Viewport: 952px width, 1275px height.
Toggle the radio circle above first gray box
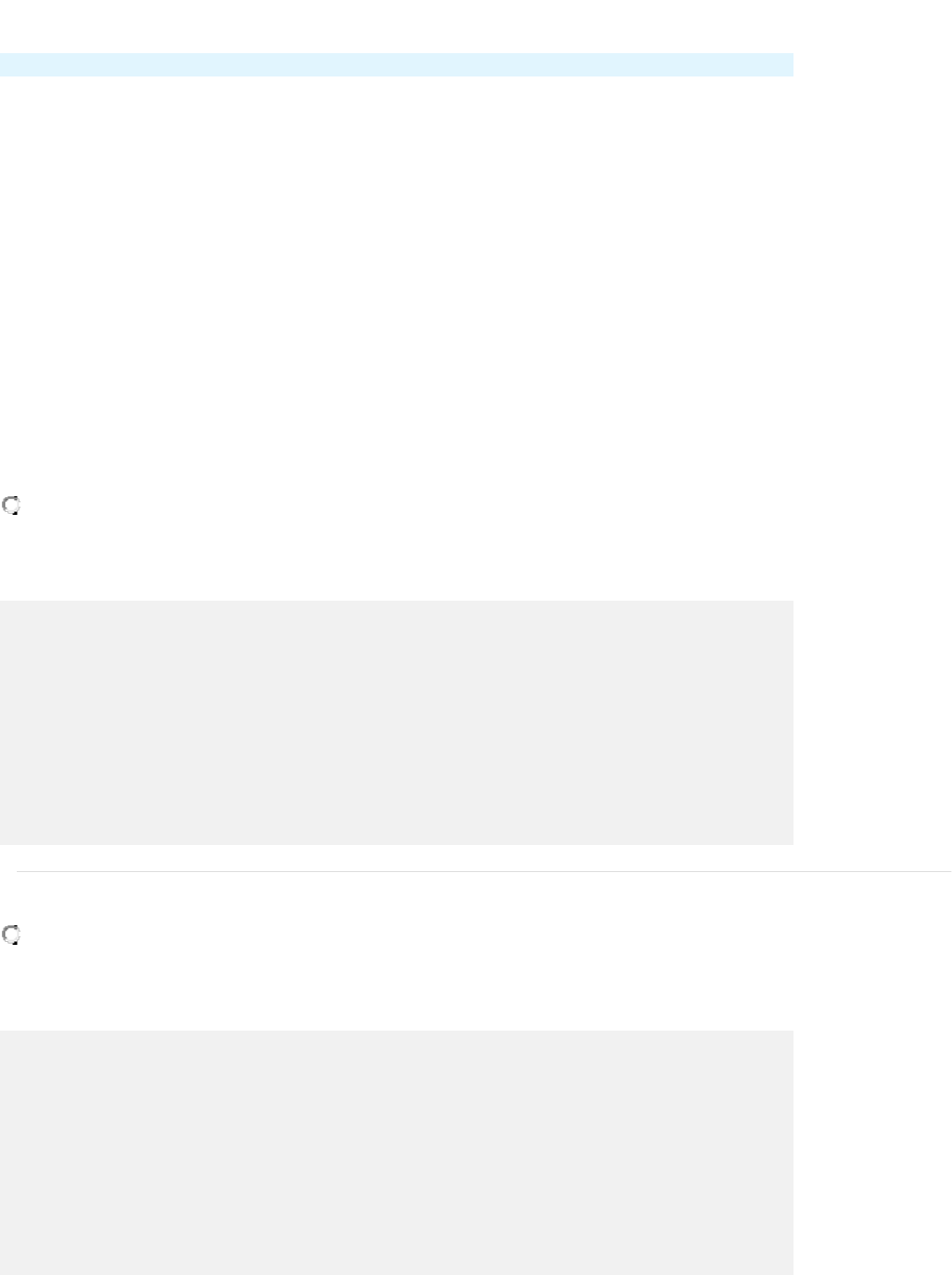tap(11, 506)
